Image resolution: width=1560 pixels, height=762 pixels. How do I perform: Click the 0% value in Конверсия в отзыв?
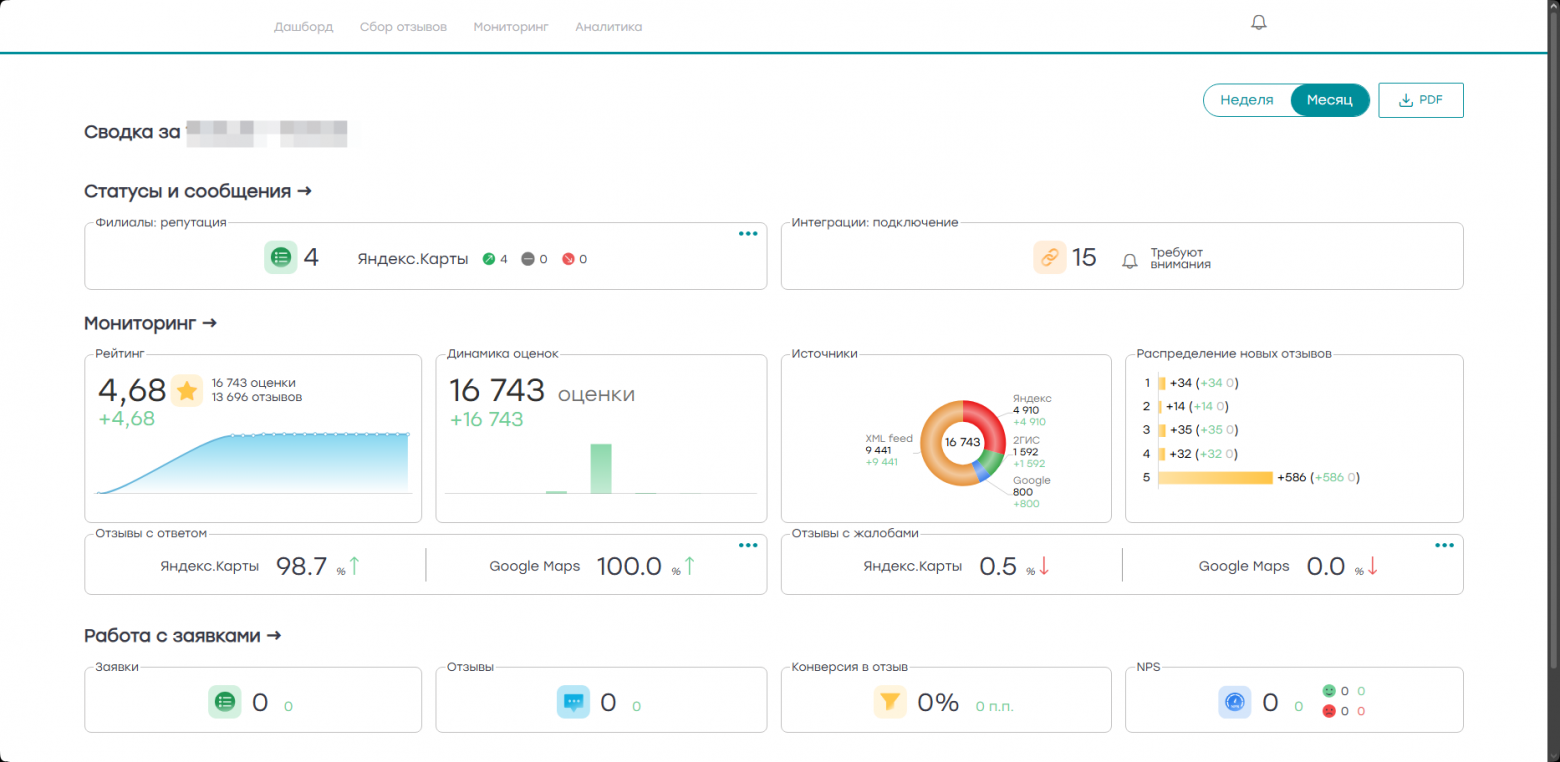point(938,703)
